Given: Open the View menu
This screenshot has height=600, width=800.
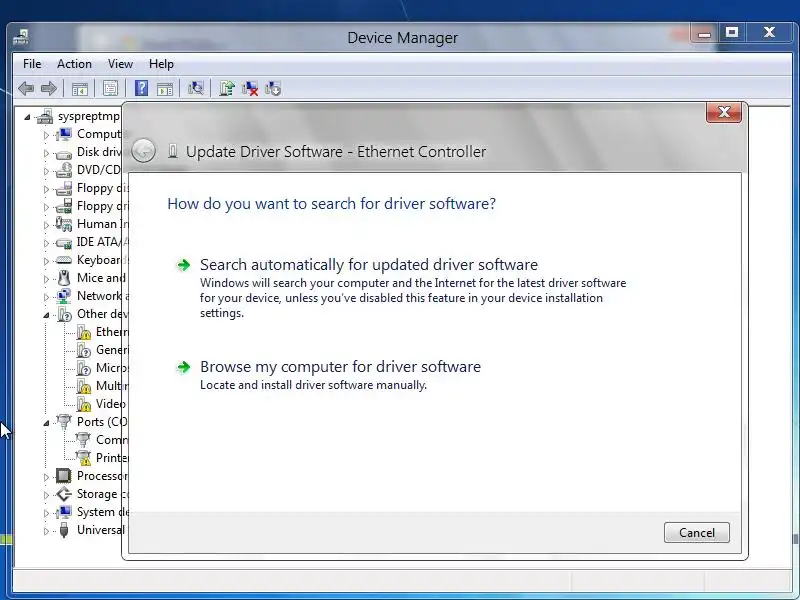Looking at the screenshot, I should 120,64.
